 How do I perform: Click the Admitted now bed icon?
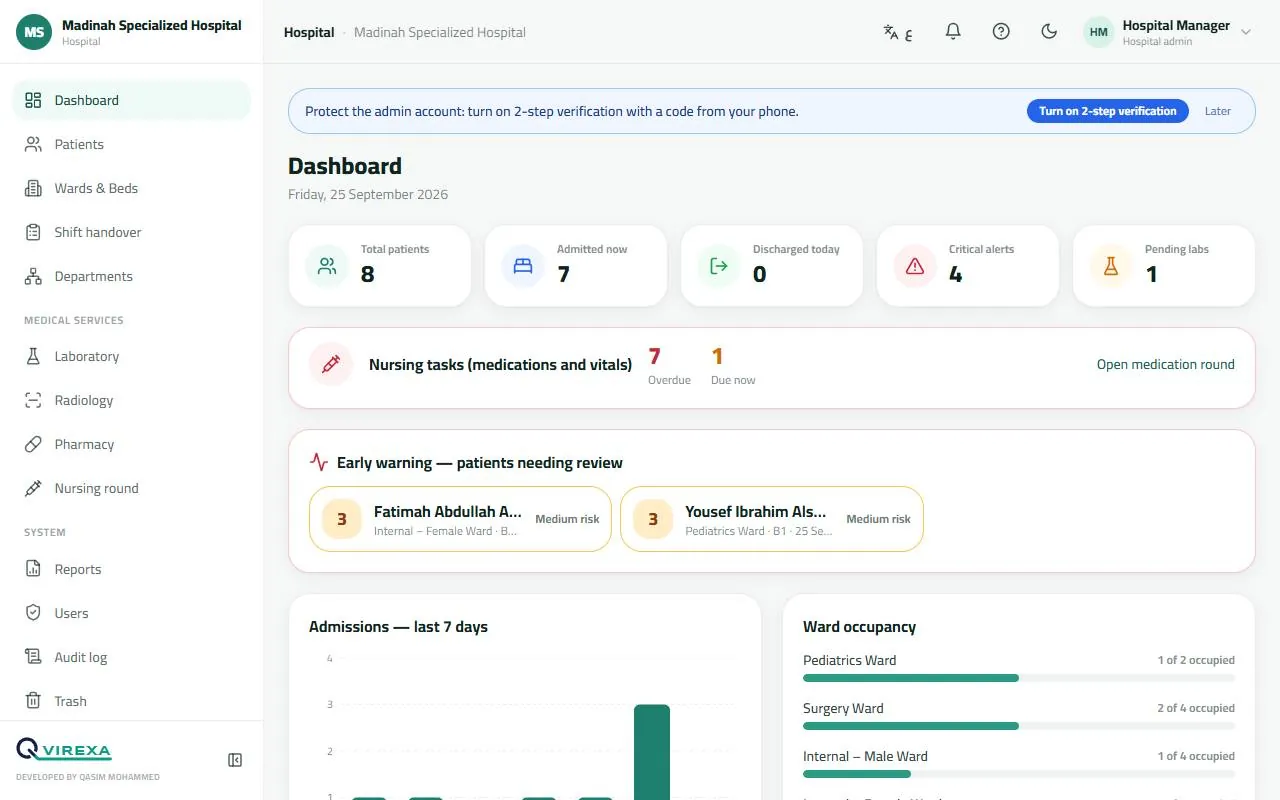[523, 266]
